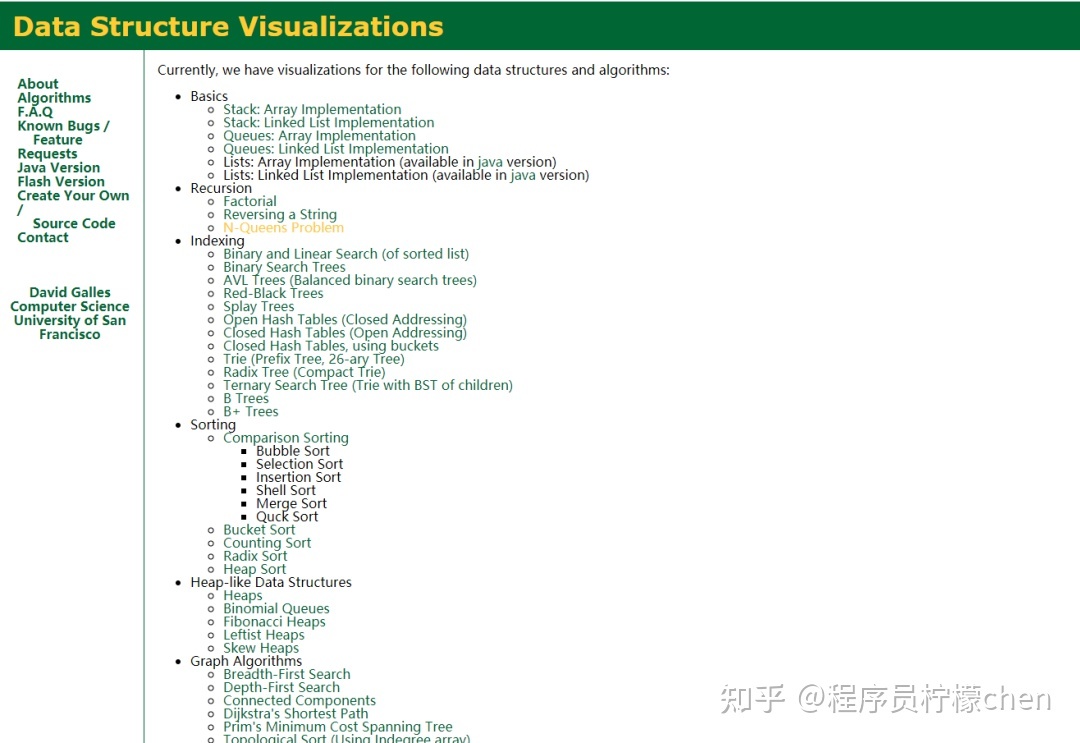Open Reversing a String visualization
The image size is (1080, 743).
click(x=280, y=214)
